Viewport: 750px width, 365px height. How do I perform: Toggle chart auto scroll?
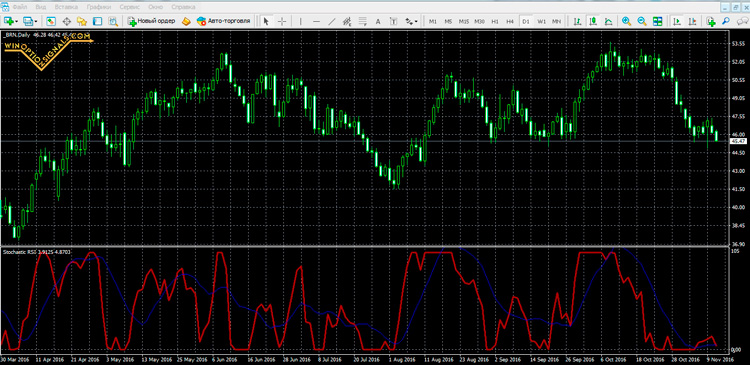(x=677, y=22)
